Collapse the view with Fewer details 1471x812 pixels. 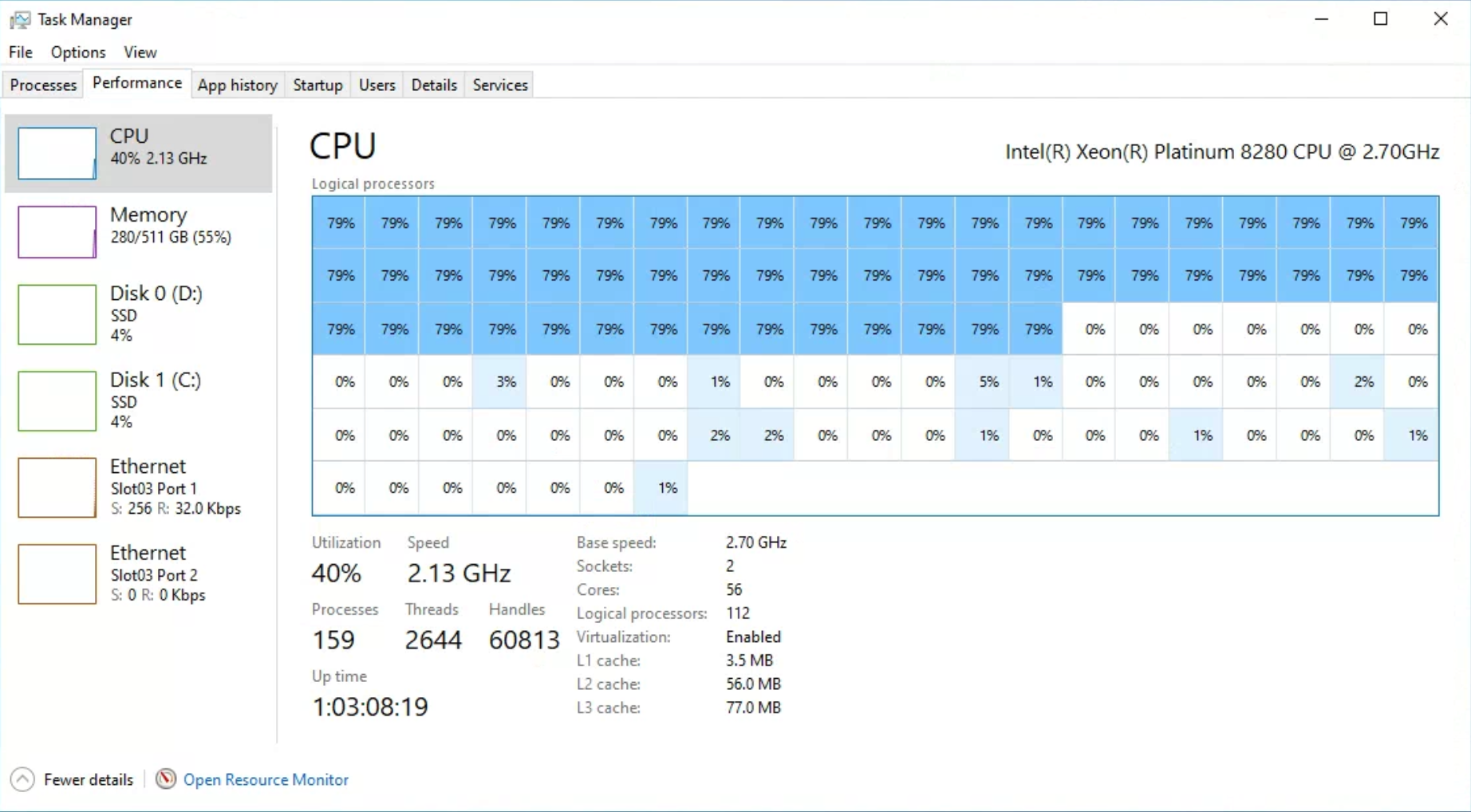point(73,779)
